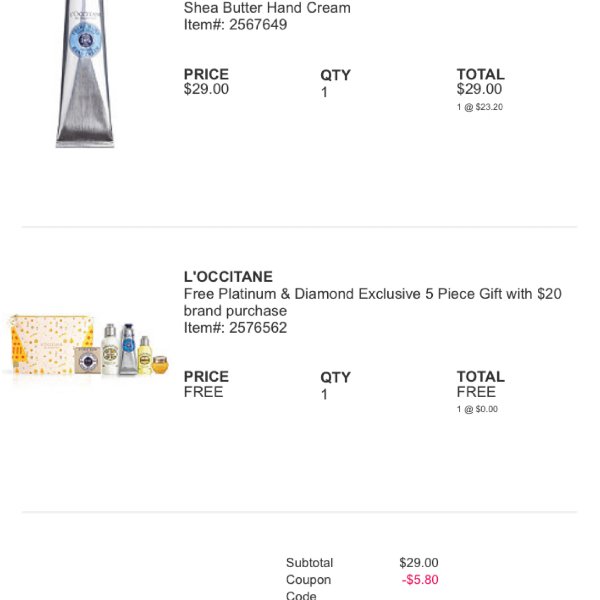
Task: Click the FREE price of the gift
Action: [x=203, y=392]
